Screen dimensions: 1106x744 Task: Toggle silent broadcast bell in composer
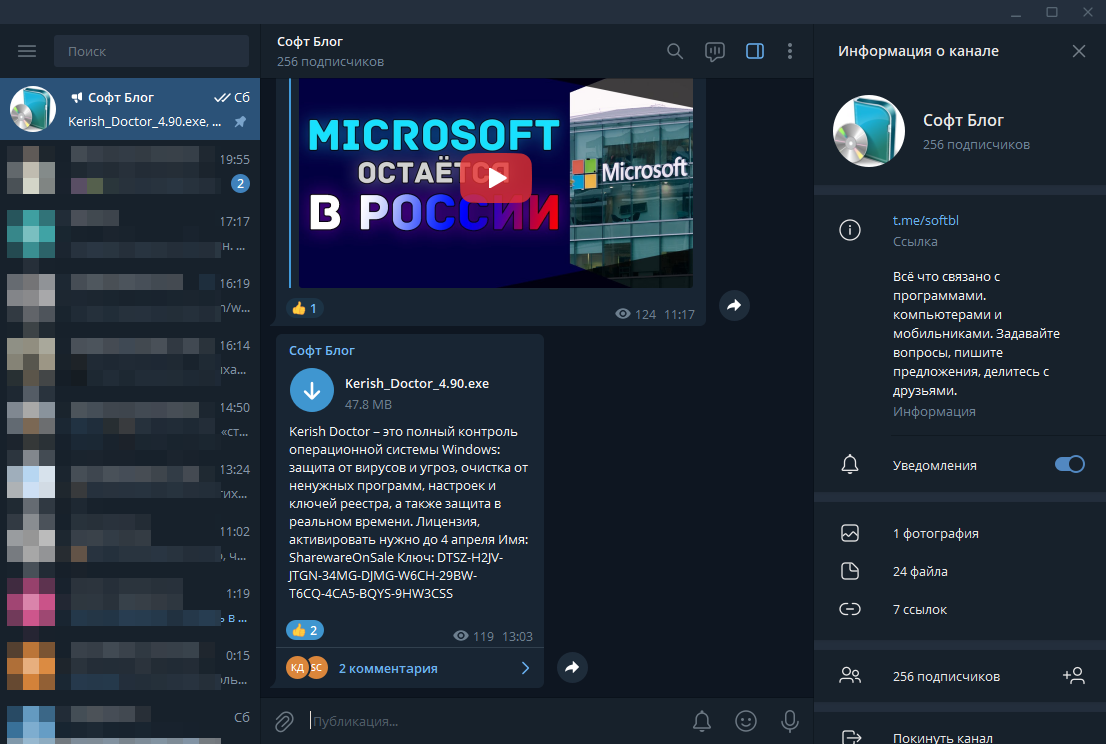coord(702,721)
